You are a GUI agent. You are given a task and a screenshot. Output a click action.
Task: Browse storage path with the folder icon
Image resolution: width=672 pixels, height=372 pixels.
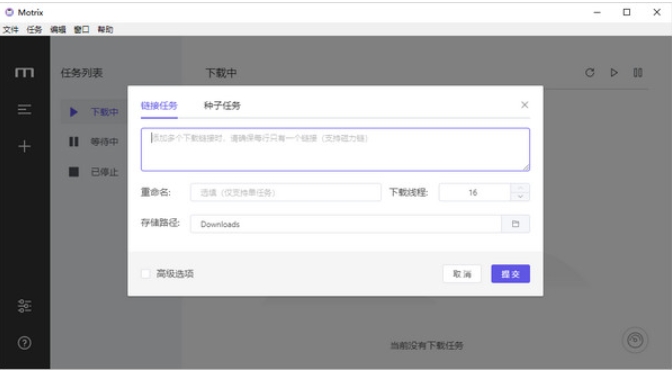click(x=516, y=224)
